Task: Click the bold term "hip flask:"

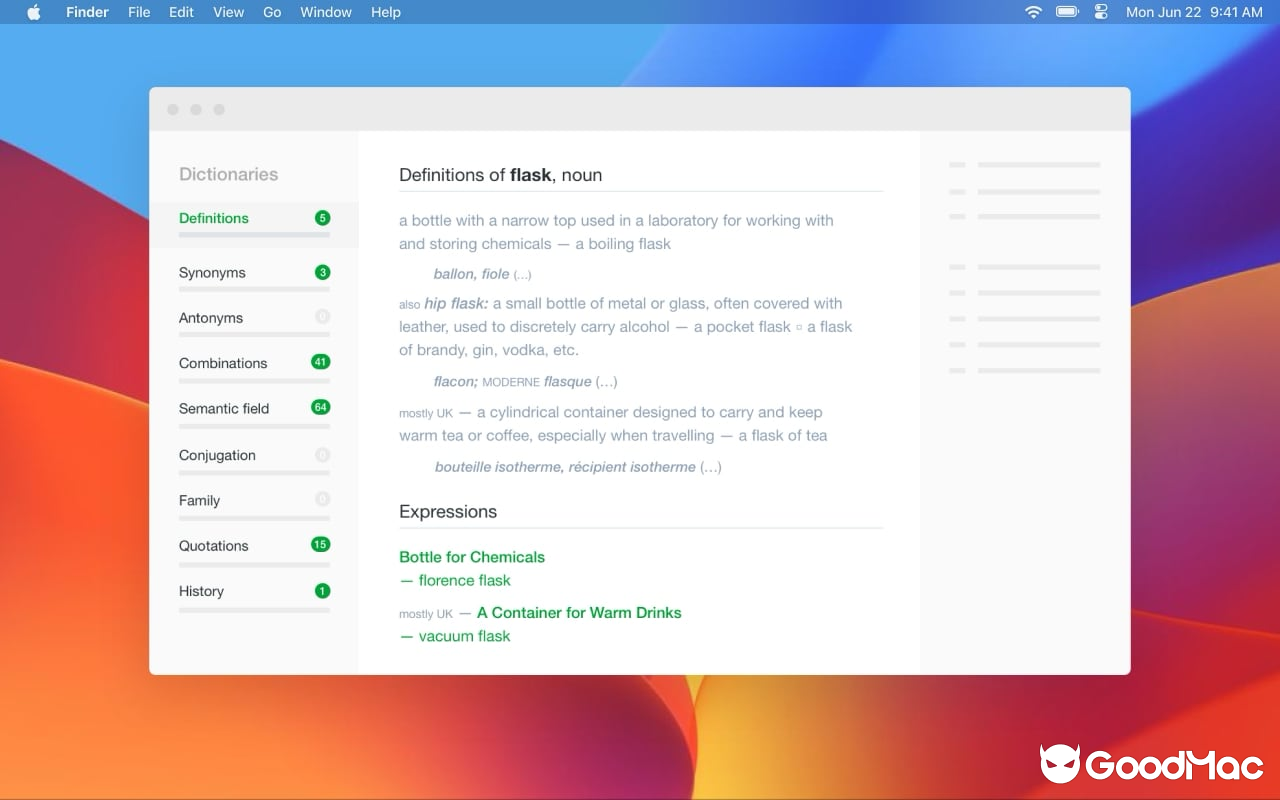Action: pos(456,303)
